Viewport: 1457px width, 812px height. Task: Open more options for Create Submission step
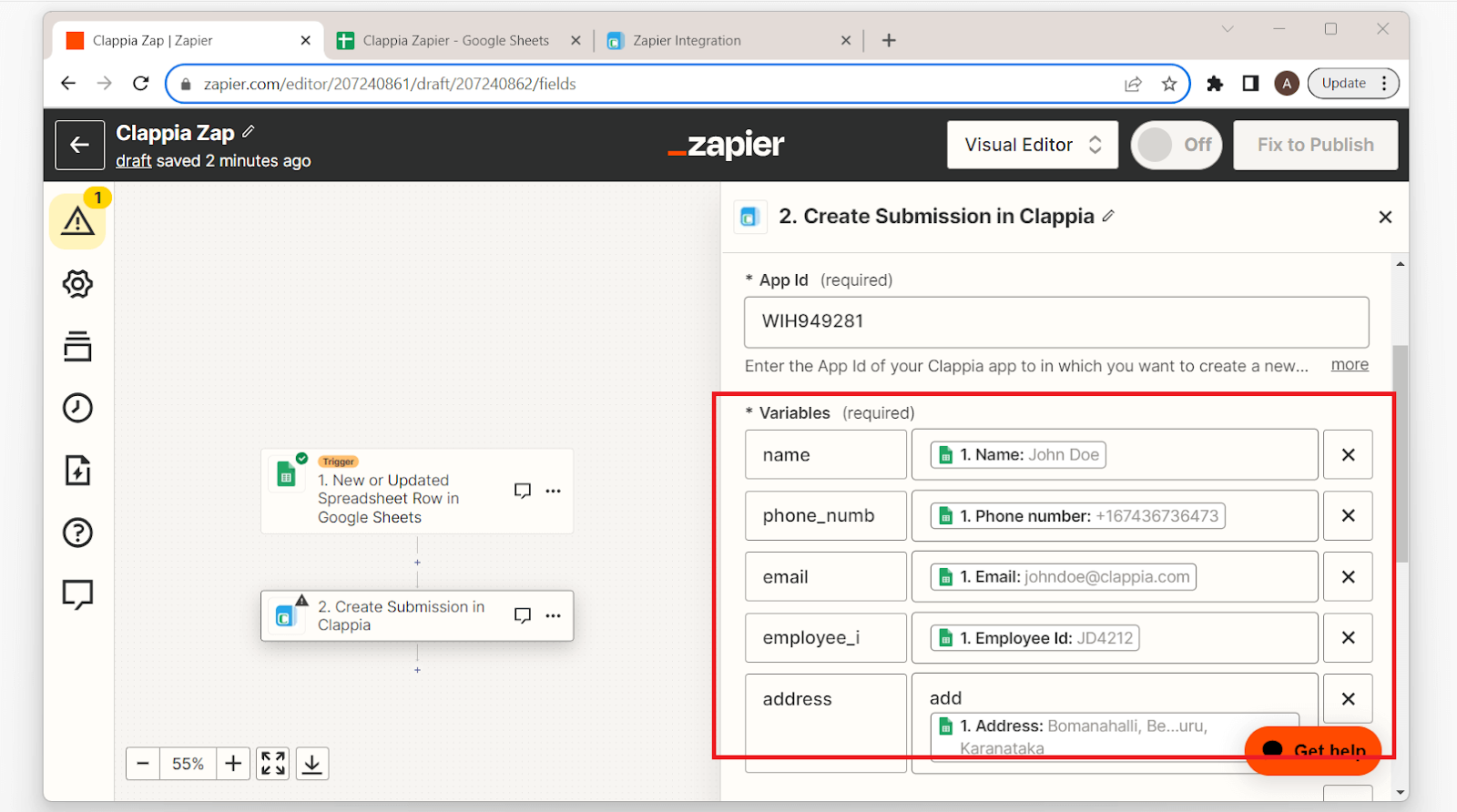point(553,615)
